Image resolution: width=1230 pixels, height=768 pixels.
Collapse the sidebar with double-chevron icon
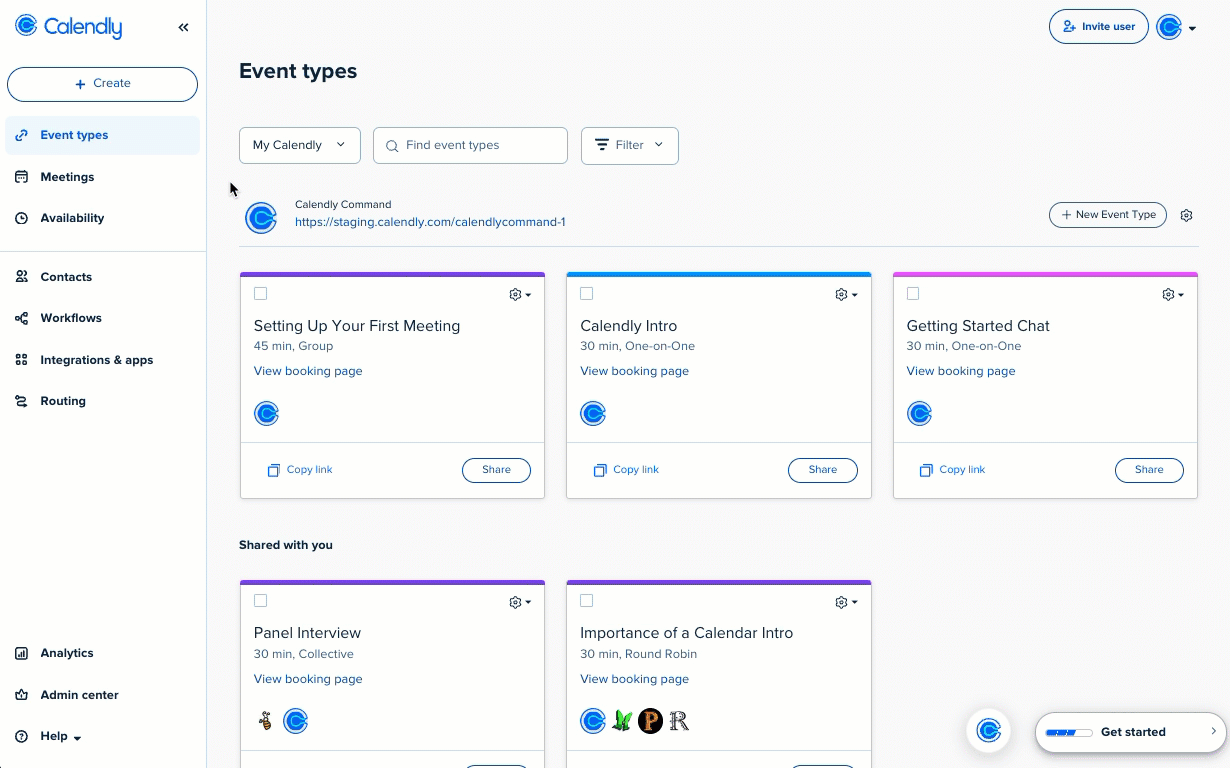184,28
